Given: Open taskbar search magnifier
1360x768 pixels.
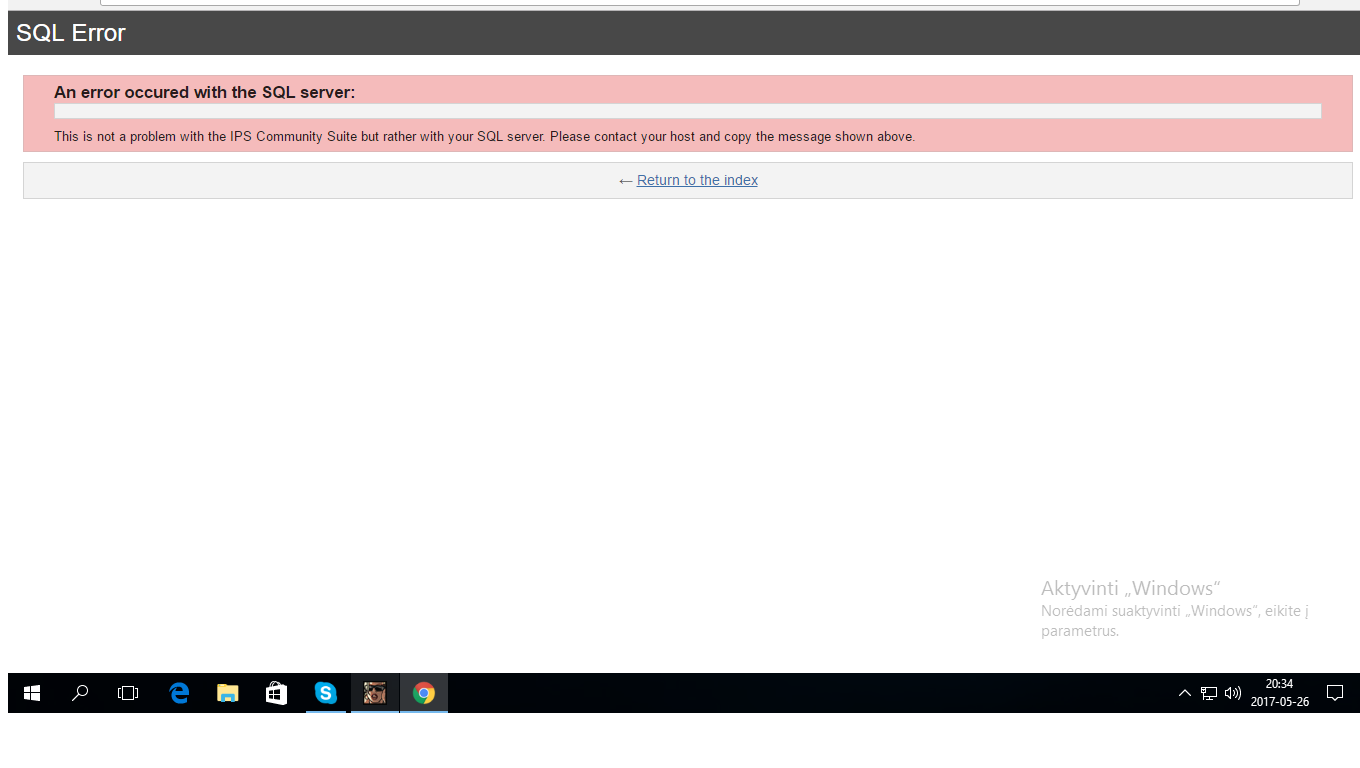Looking at the screenshot, I should pos(80,693).
